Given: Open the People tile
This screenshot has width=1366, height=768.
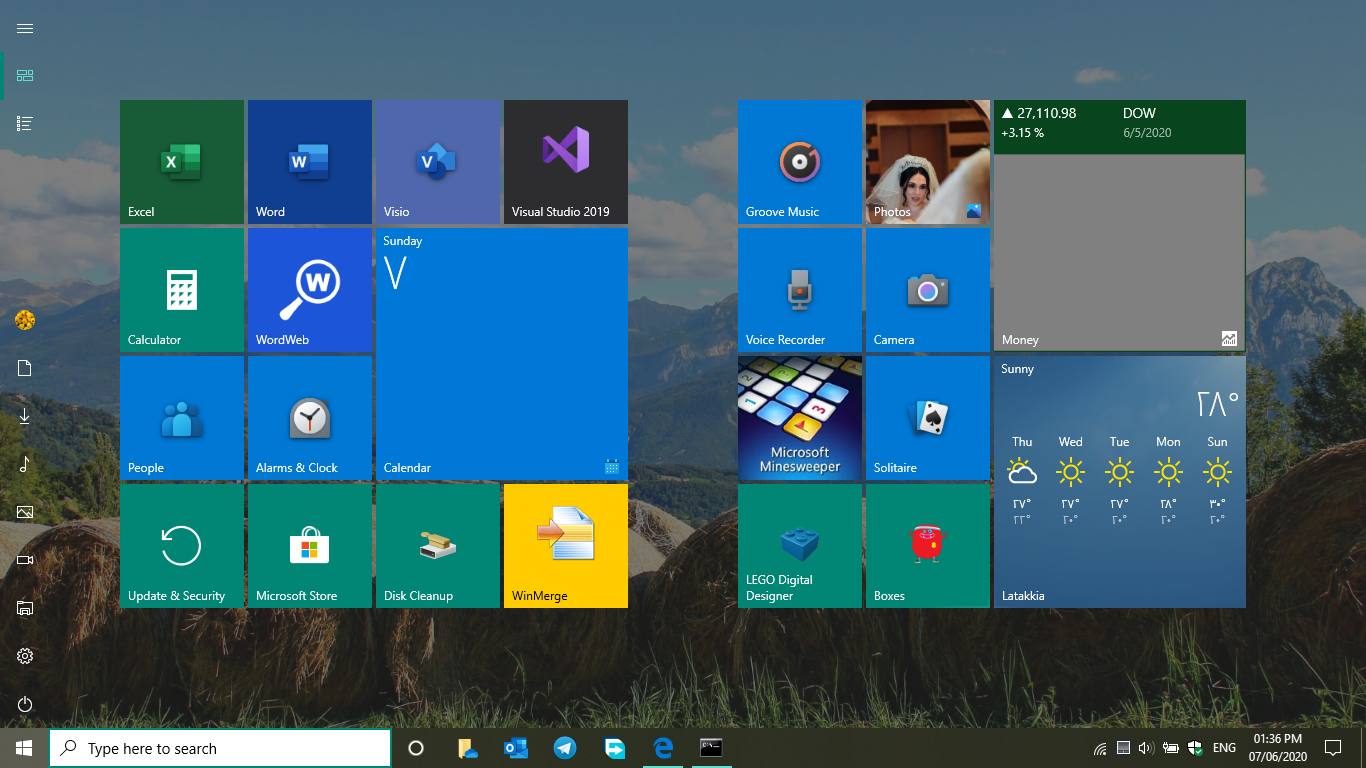Looking at the screenshot, I should point(182,418).
